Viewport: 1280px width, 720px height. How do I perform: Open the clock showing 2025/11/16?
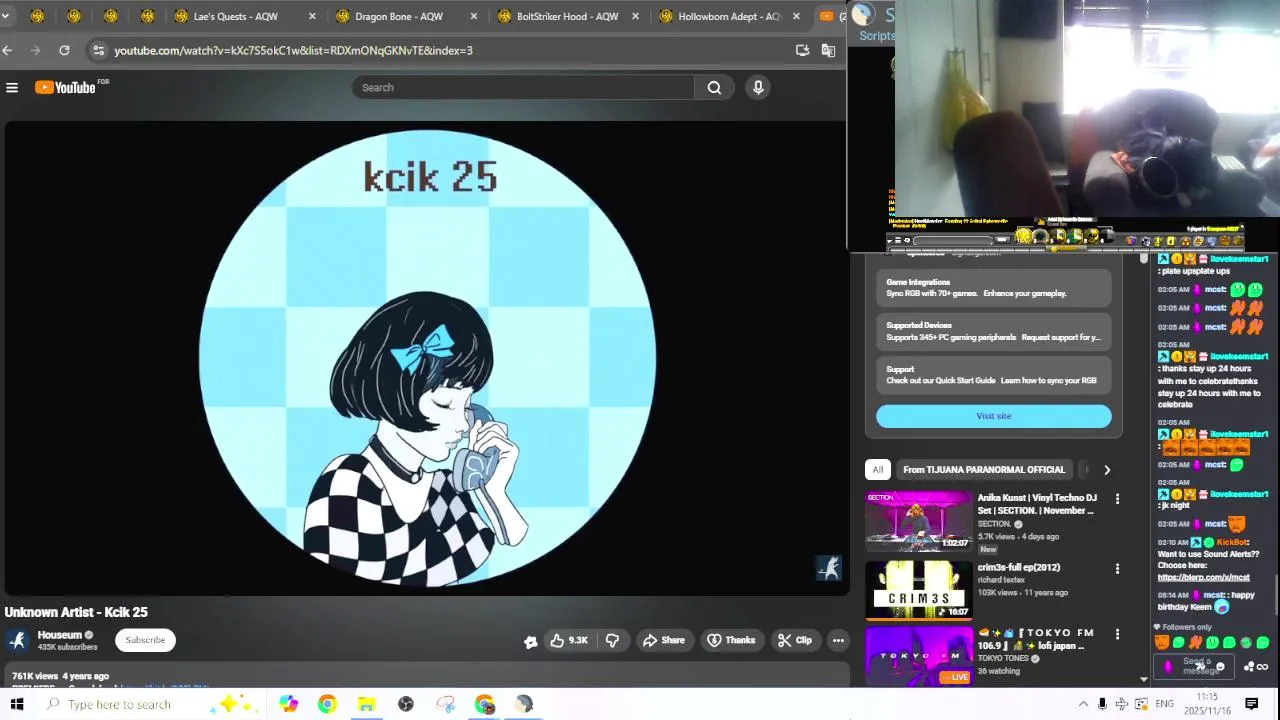[x=1207, y=704]
